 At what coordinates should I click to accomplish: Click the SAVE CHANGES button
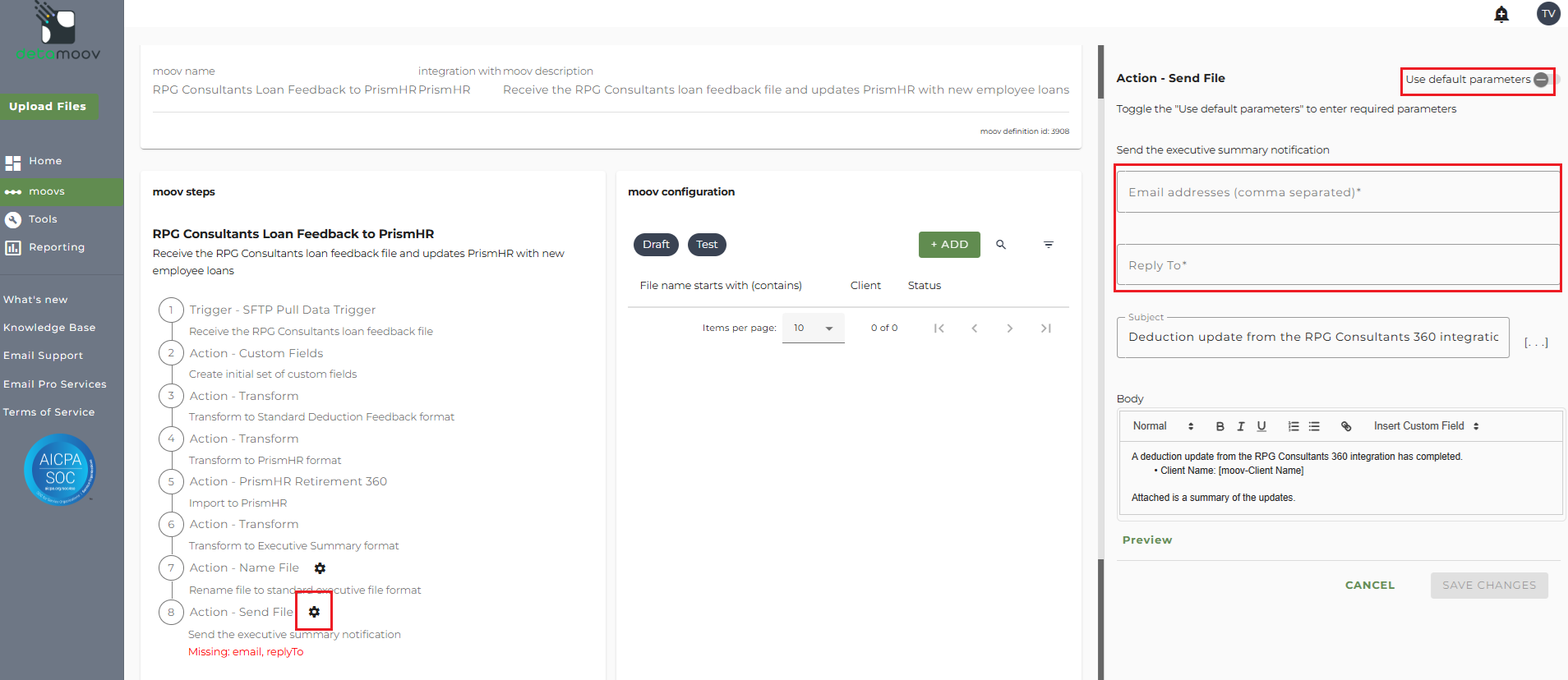click(1489, 586)
